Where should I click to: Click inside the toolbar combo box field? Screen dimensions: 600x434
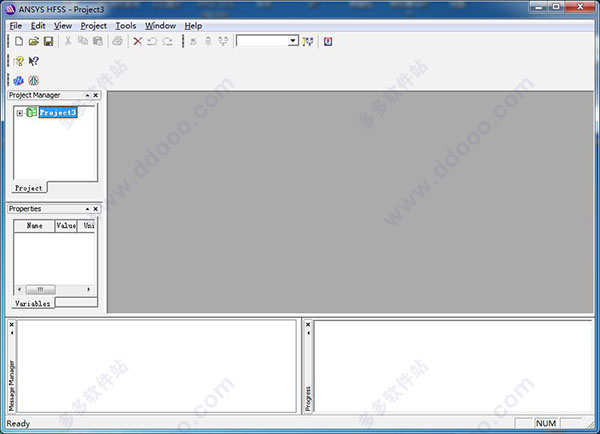(262, 41)
